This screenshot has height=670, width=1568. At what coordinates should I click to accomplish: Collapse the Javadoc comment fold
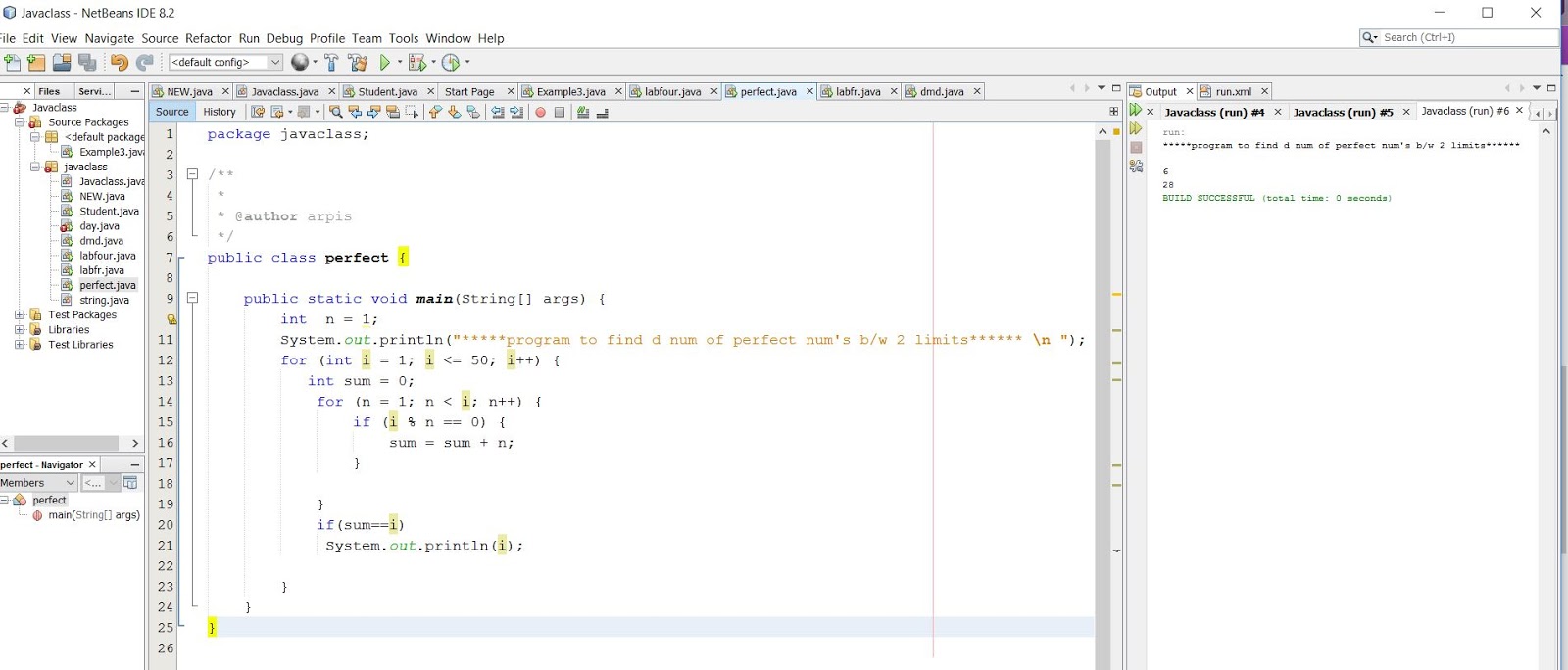coord(193,174)
